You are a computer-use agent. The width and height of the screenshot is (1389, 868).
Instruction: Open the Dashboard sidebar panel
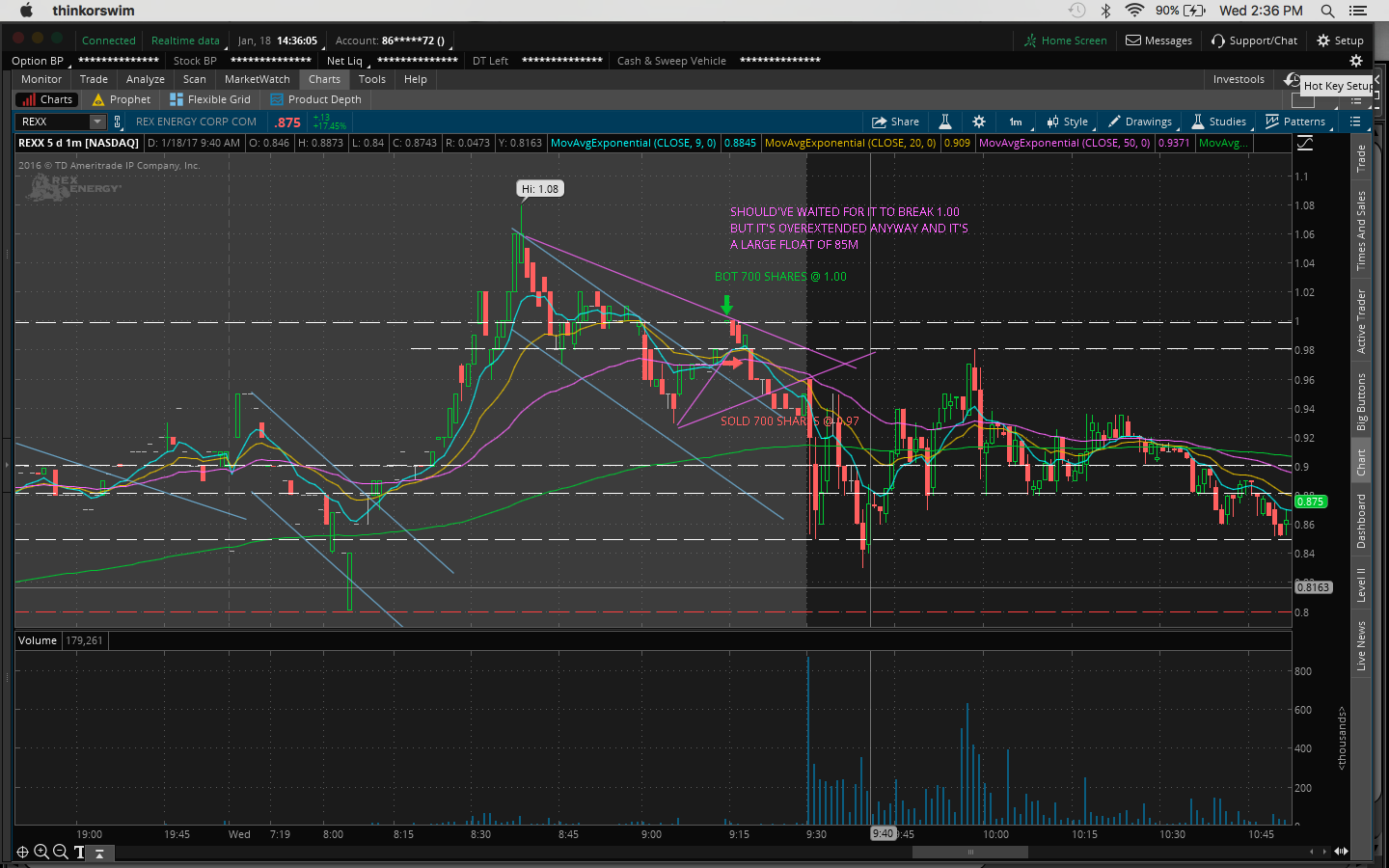[x=1361, y=521]
